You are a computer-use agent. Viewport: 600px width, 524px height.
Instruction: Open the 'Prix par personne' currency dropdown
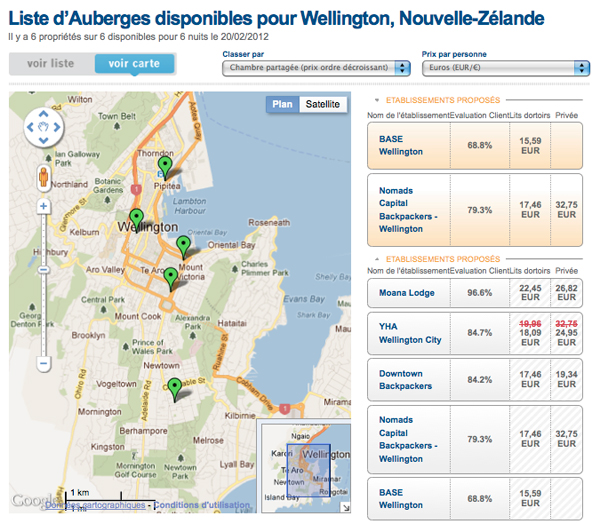coord(505,67)
